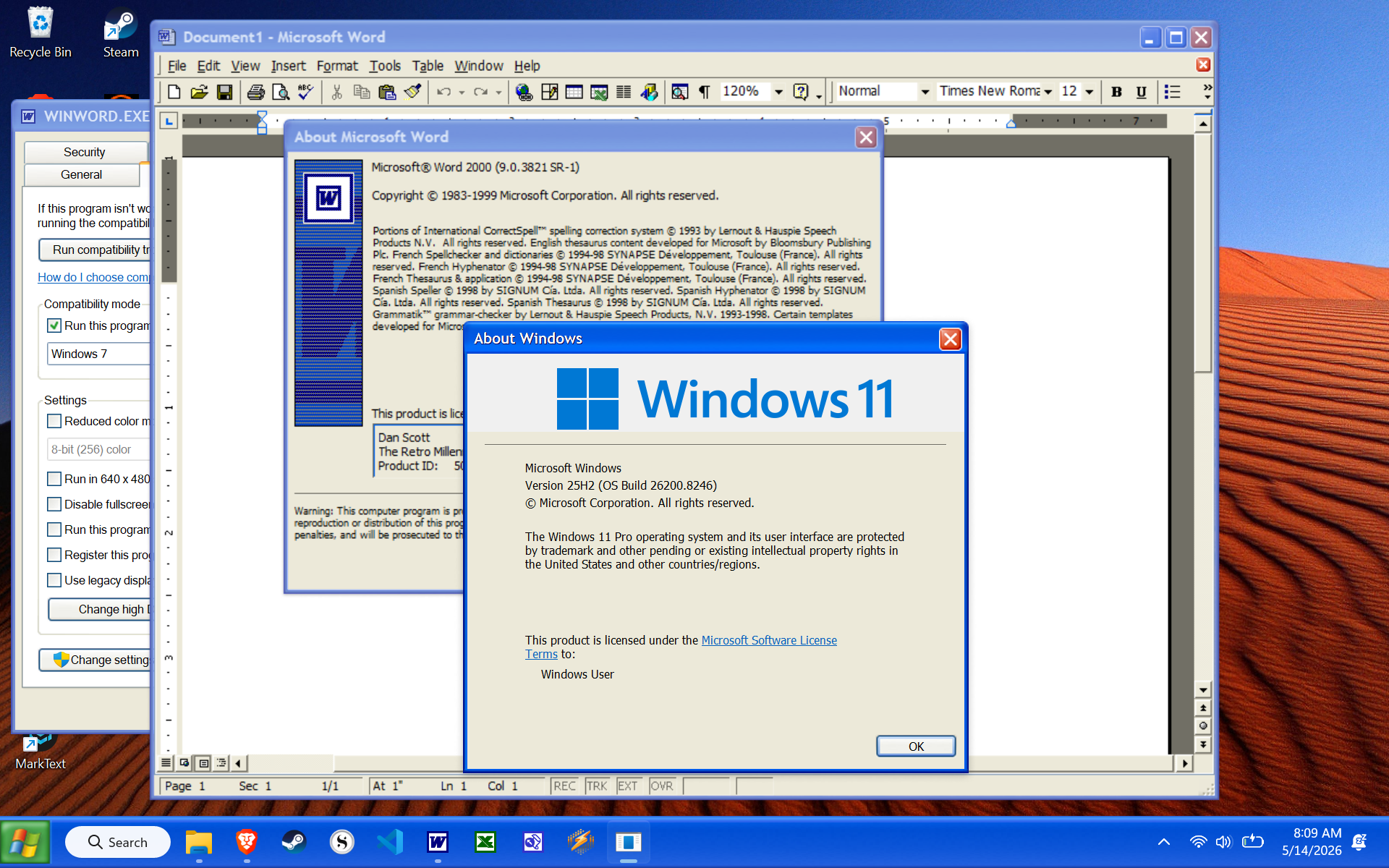1389x868 pixels.
Task: Expand the font size dropdown
Action: [1089, 92]
